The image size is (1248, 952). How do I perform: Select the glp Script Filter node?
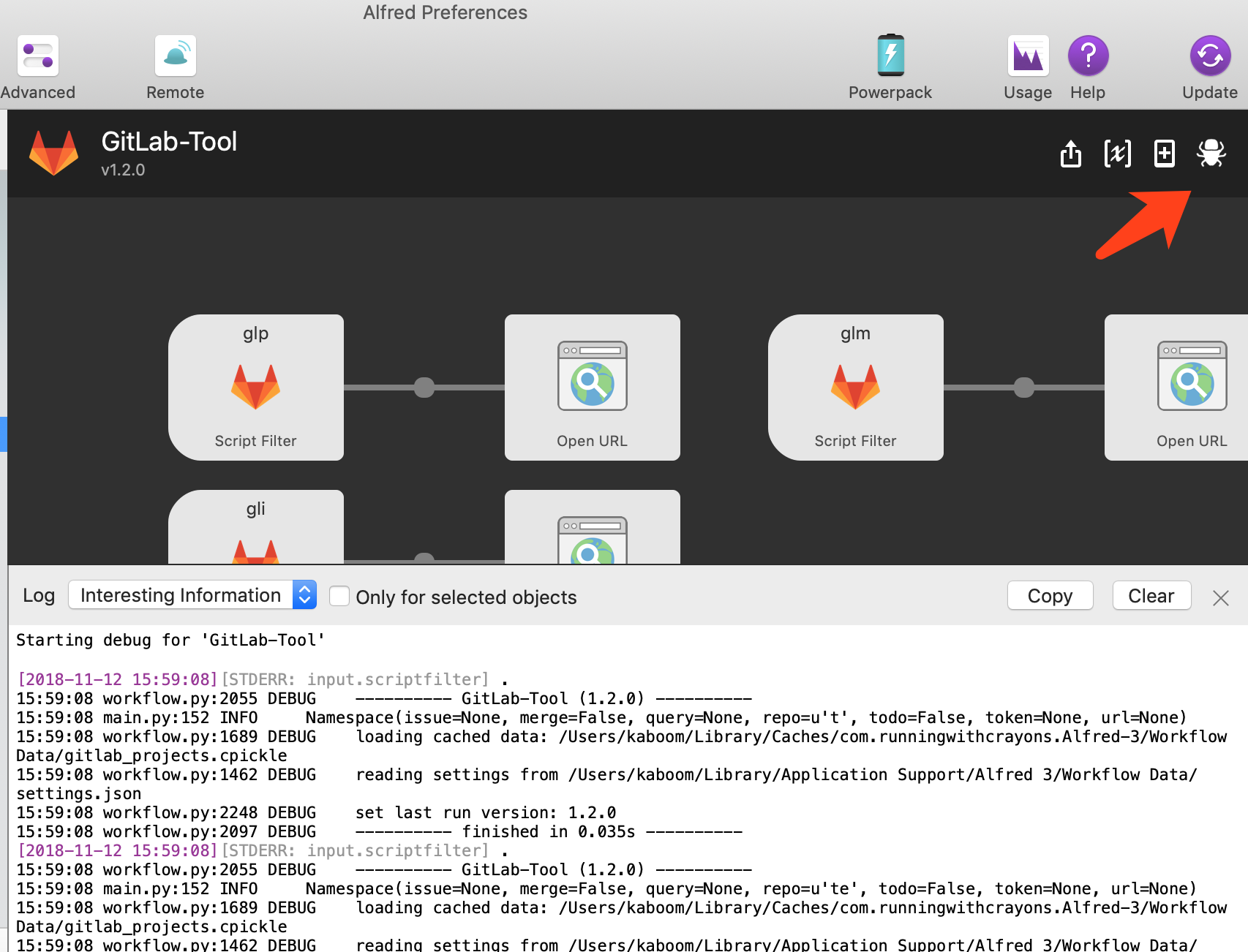click(x=255, y=387)
